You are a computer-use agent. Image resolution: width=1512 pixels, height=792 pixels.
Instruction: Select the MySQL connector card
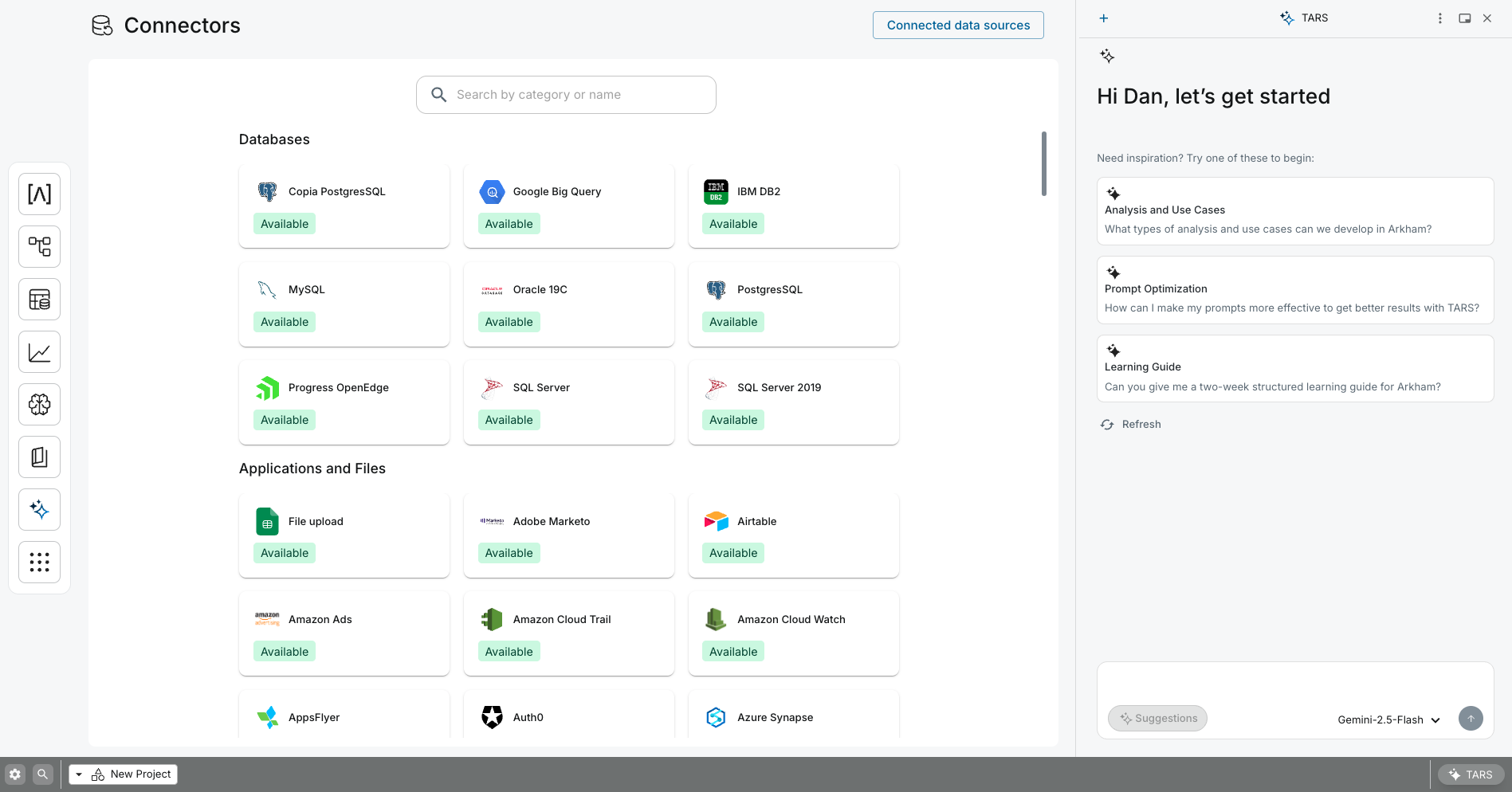(x=344, y=304)
